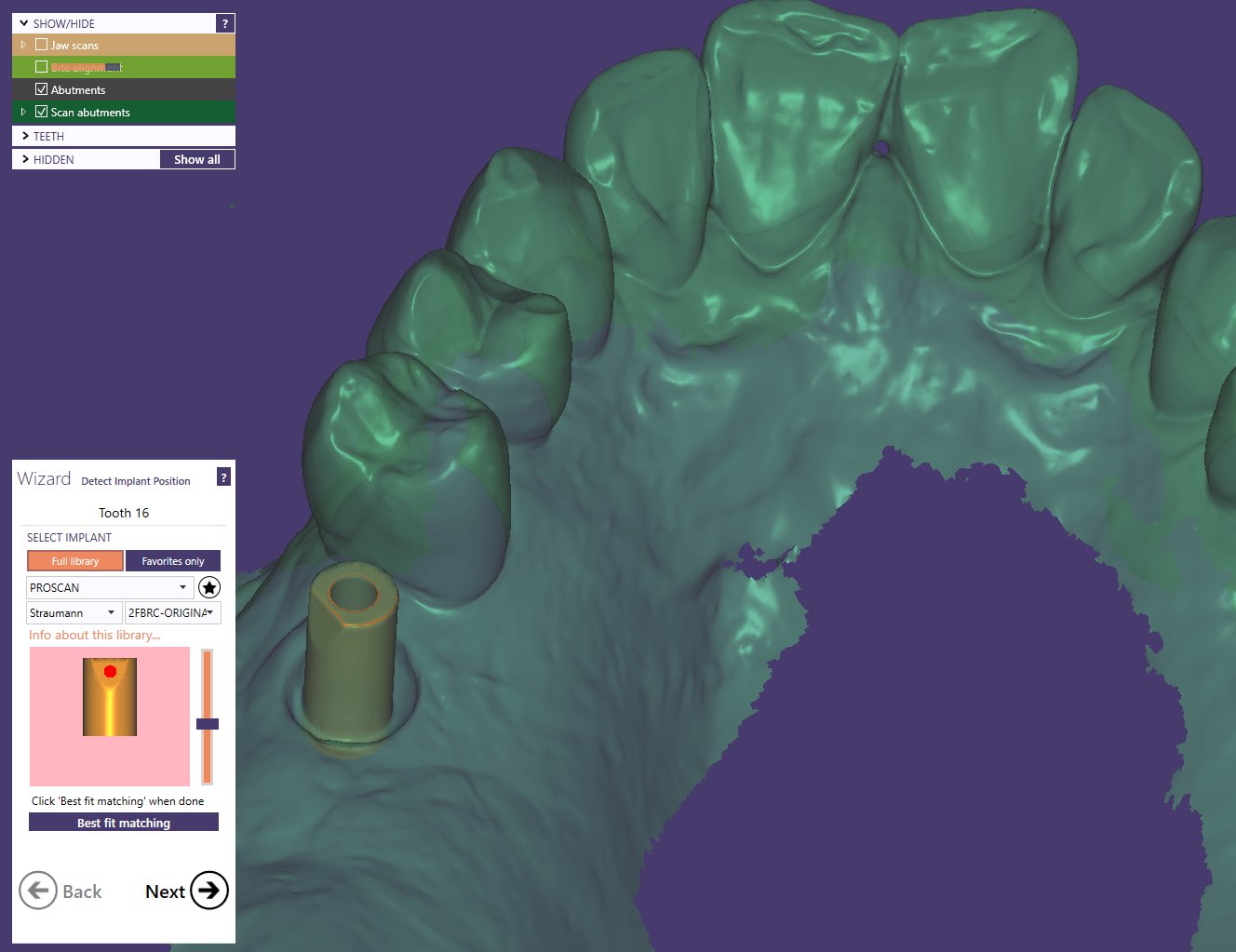Switch to Favorites only mode

[173, 560]
